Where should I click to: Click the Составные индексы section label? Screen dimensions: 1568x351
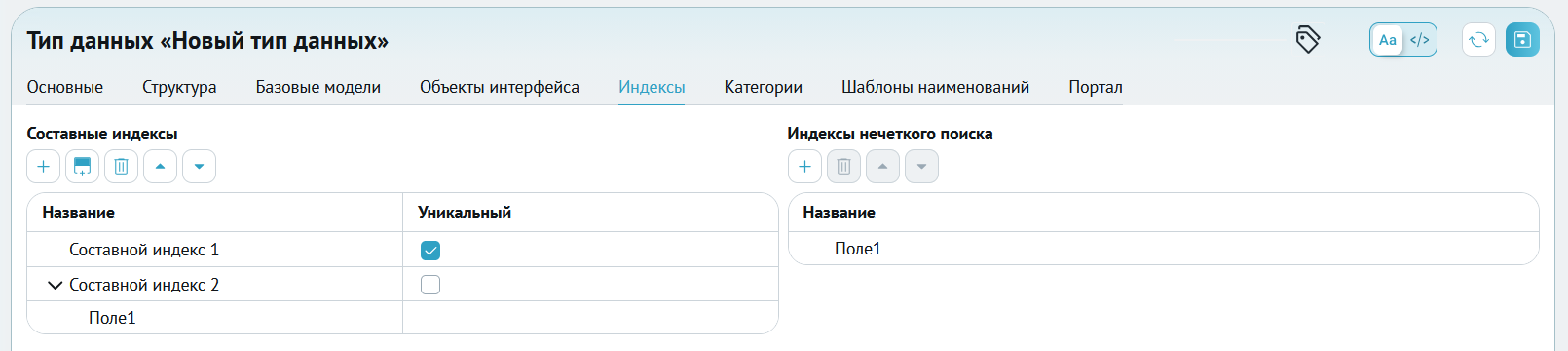102,134
